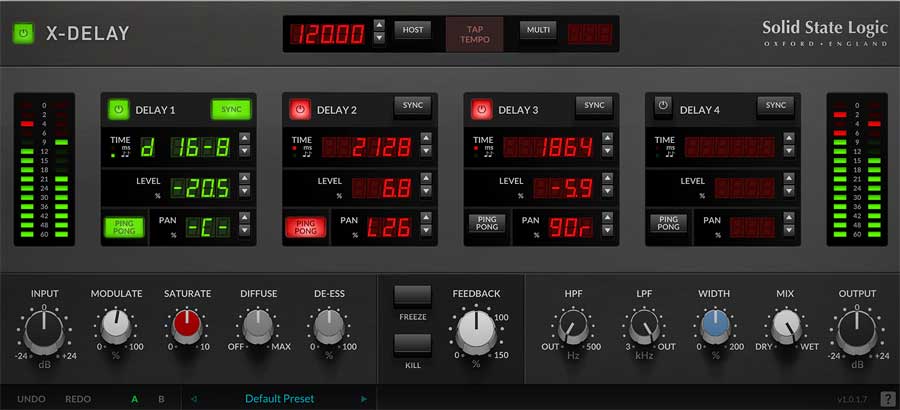The width and height of the screenshot is (900, 410).
Task: Decrease Delay 1 time down arrow
Action: 245,150
